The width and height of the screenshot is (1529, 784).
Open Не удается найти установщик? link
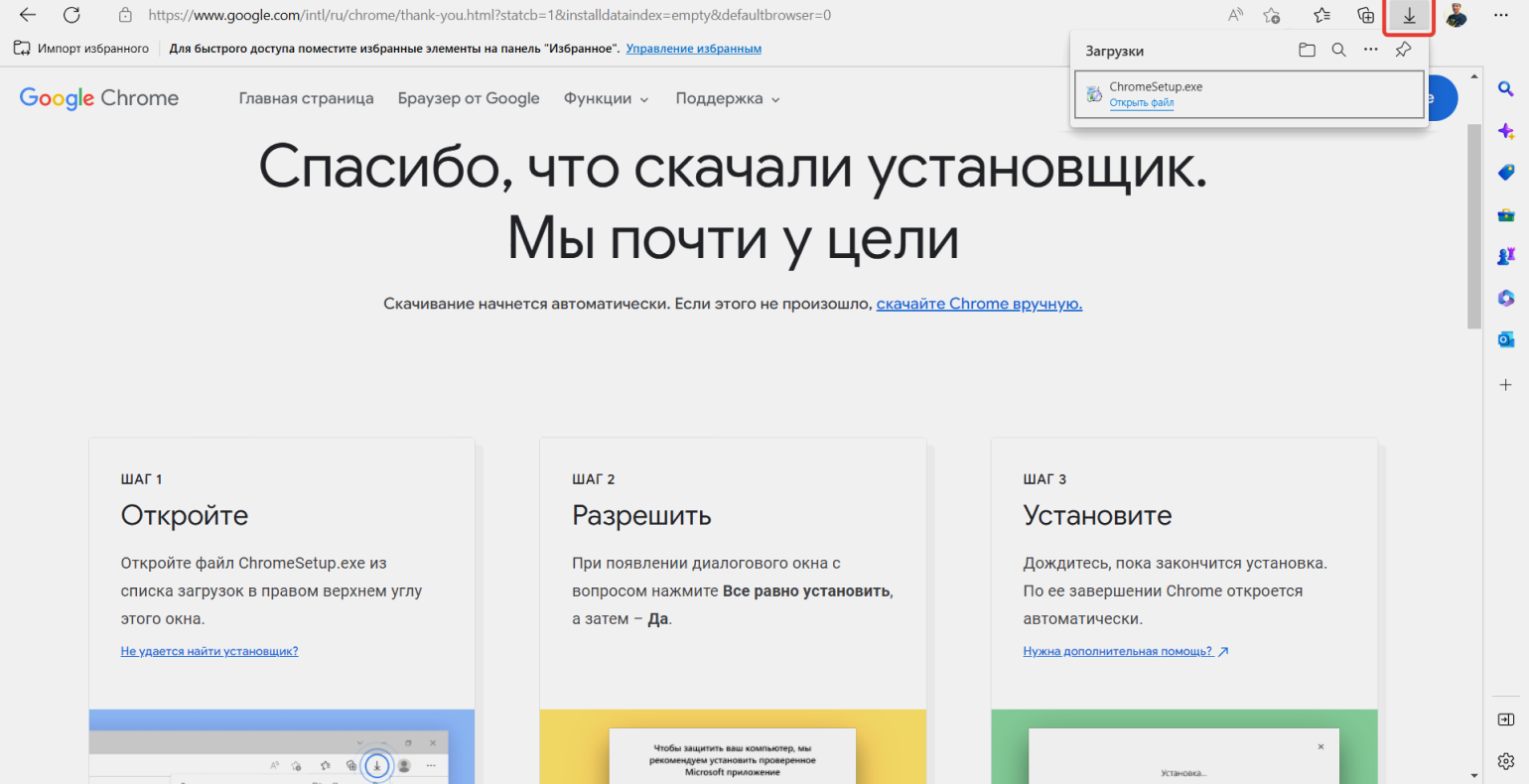point(209,651)
